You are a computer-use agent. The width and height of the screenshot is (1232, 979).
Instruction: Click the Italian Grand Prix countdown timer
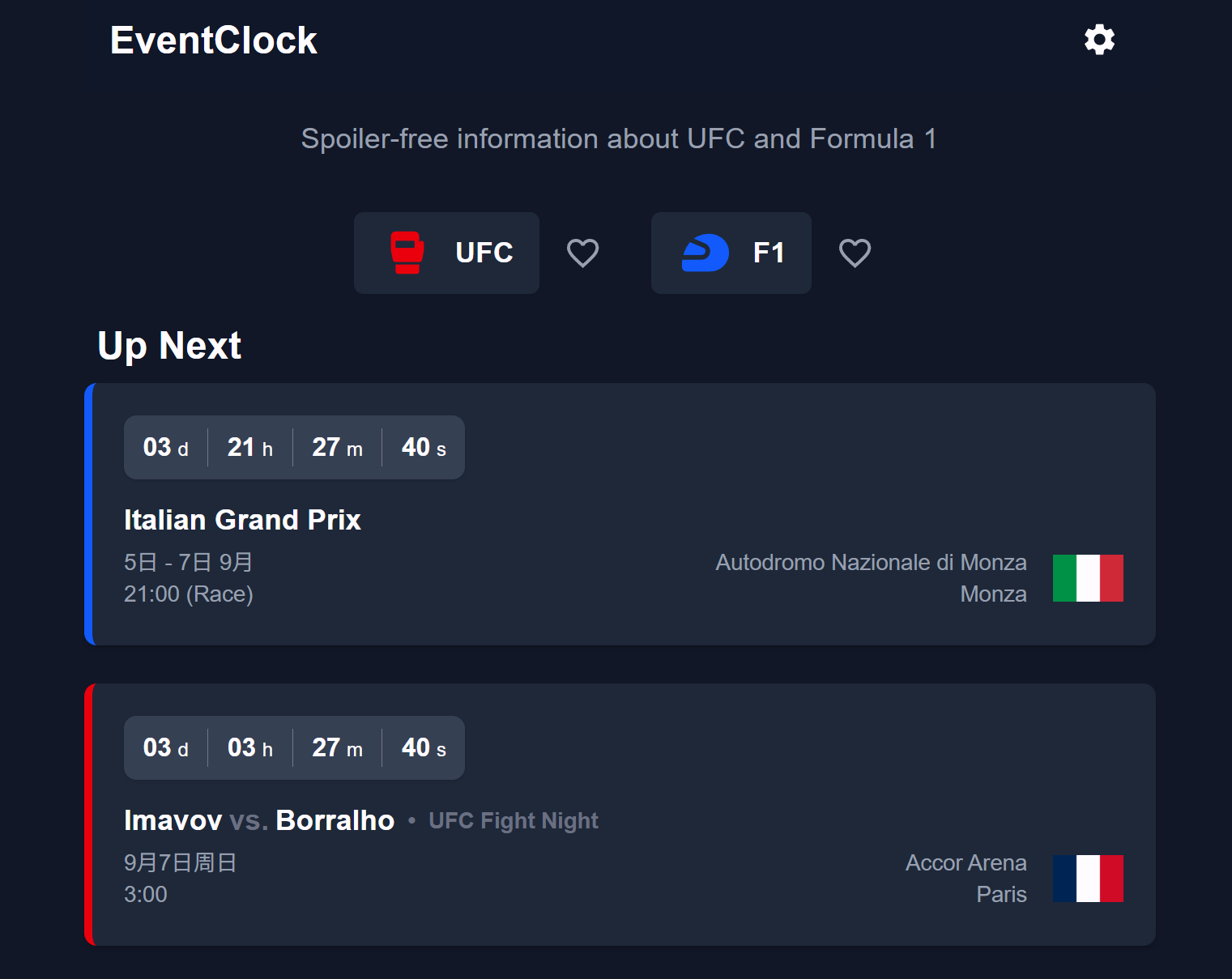click(294, 447)
